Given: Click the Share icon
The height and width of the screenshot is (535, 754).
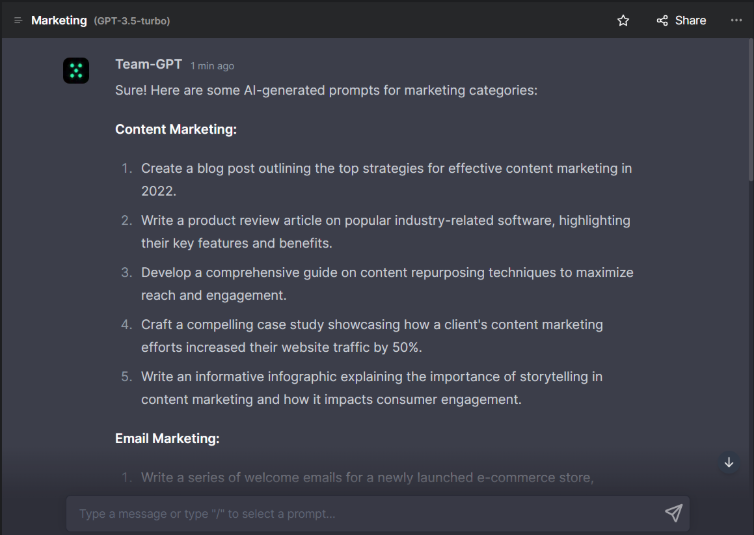Looking at the screenshot, I should coord(662,20).
